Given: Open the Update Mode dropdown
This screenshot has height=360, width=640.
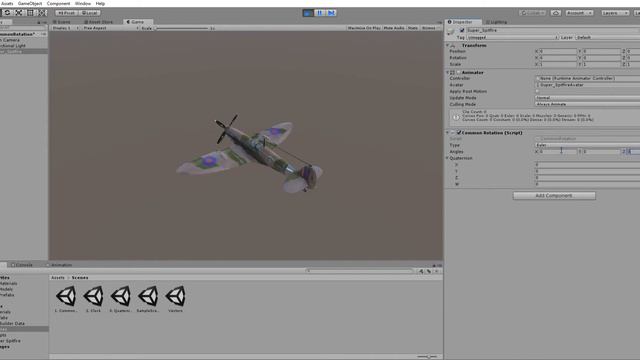Looking at the screenshot, I should click(587, 98).
